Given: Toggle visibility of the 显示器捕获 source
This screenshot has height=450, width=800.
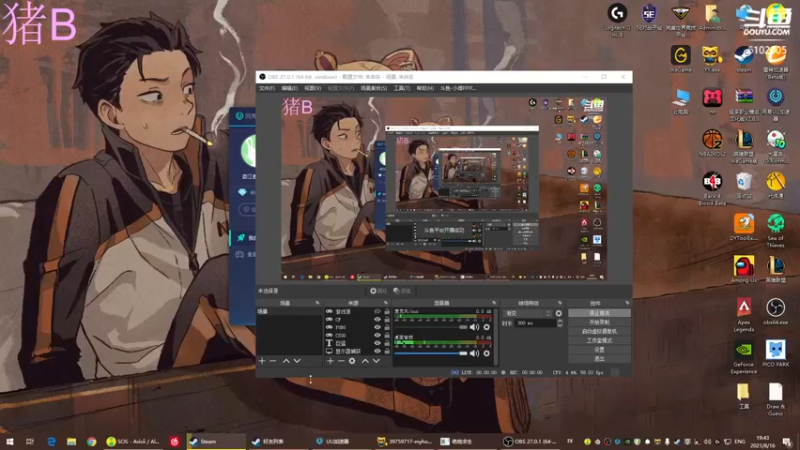Looking at the screenshot, I should point(378,351).
